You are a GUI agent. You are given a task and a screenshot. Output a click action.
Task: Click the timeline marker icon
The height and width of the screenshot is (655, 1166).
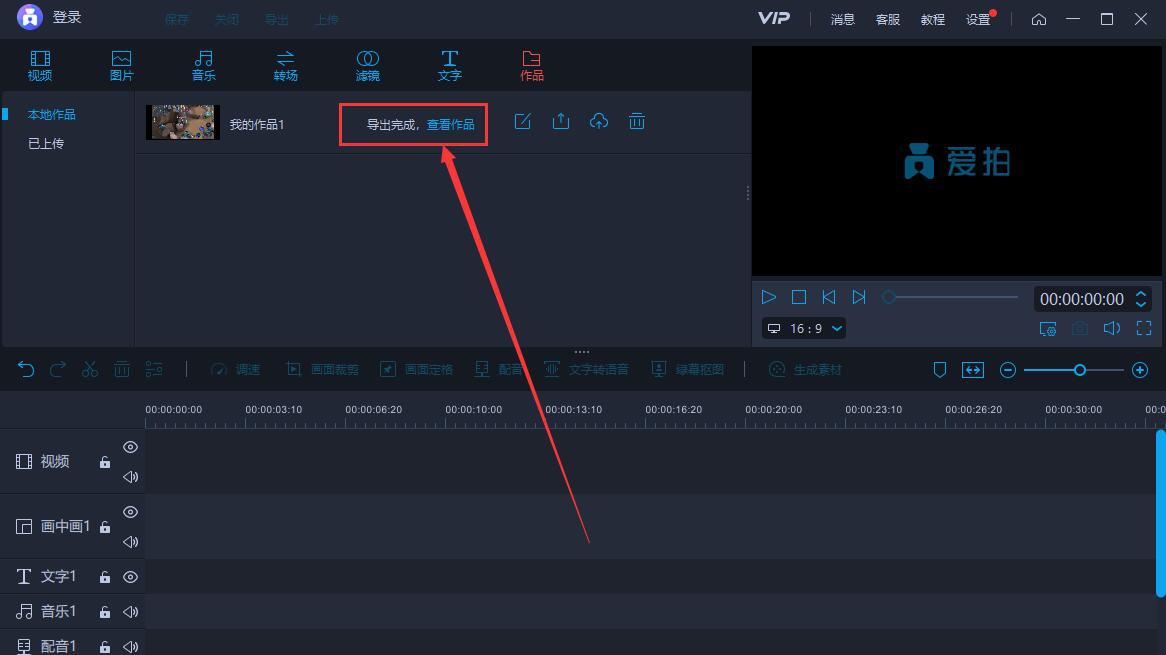(940, 370)
